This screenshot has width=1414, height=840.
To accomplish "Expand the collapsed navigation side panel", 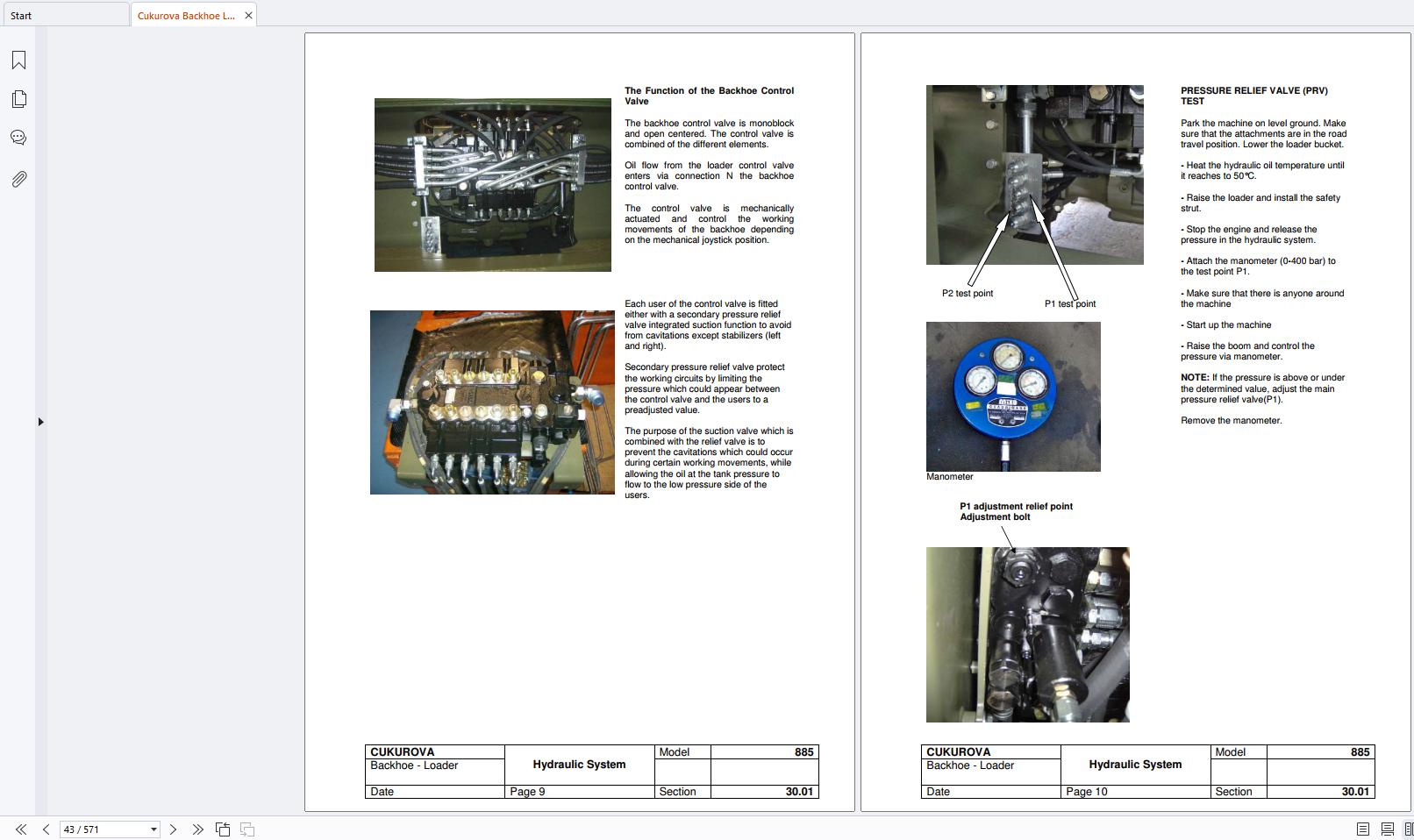I will [40, 422].
